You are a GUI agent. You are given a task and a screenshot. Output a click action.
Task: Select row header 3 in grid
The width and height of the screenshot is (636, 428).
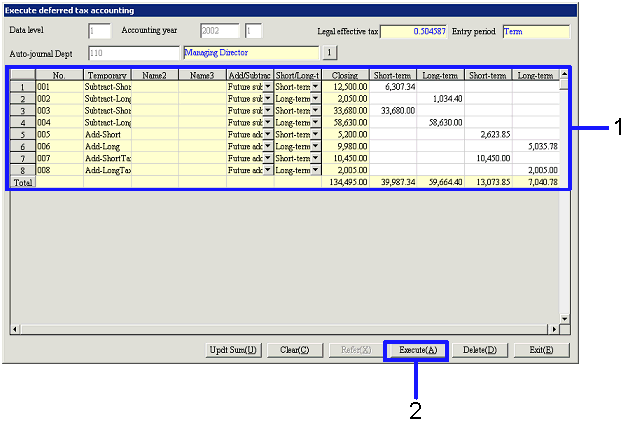[22, 111]
